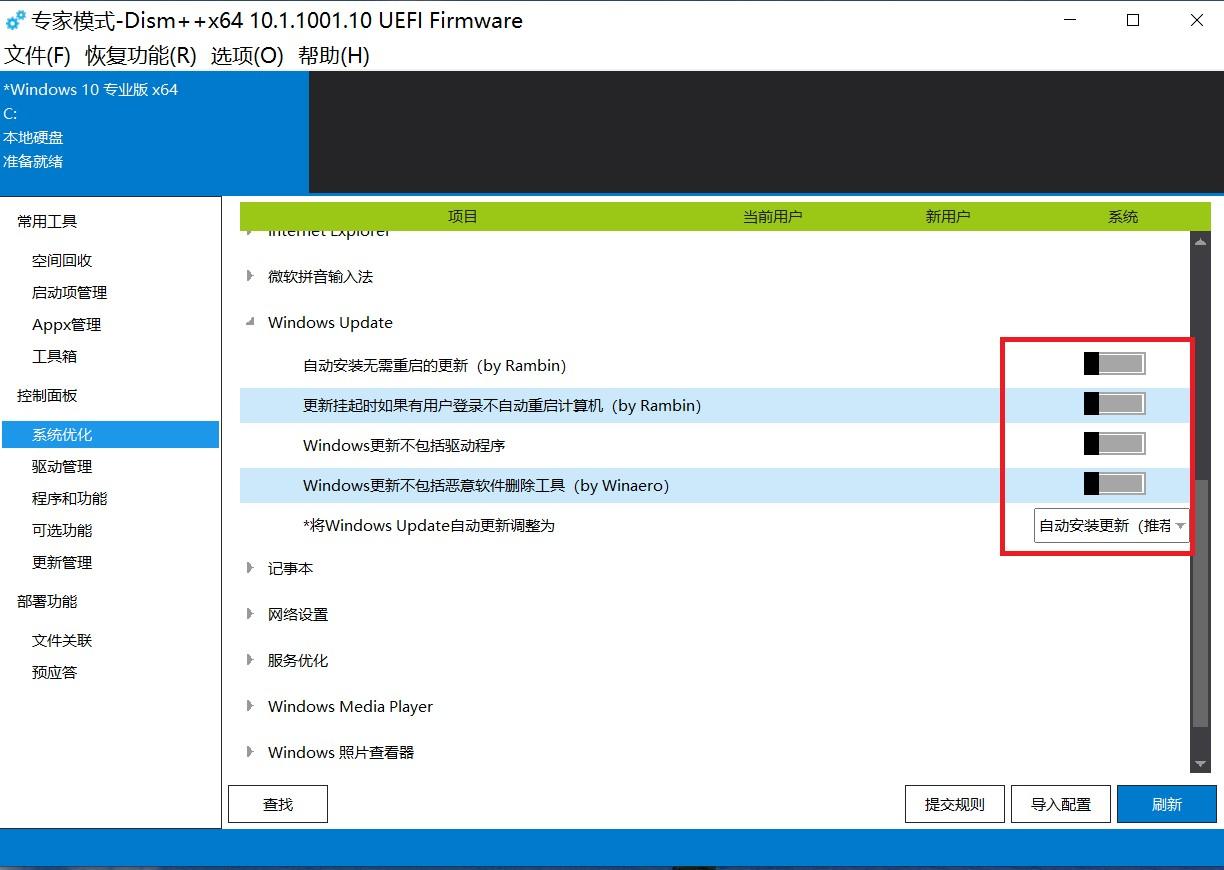
Task: Expand the Windows Media Player group
Action: click(250, 706)
